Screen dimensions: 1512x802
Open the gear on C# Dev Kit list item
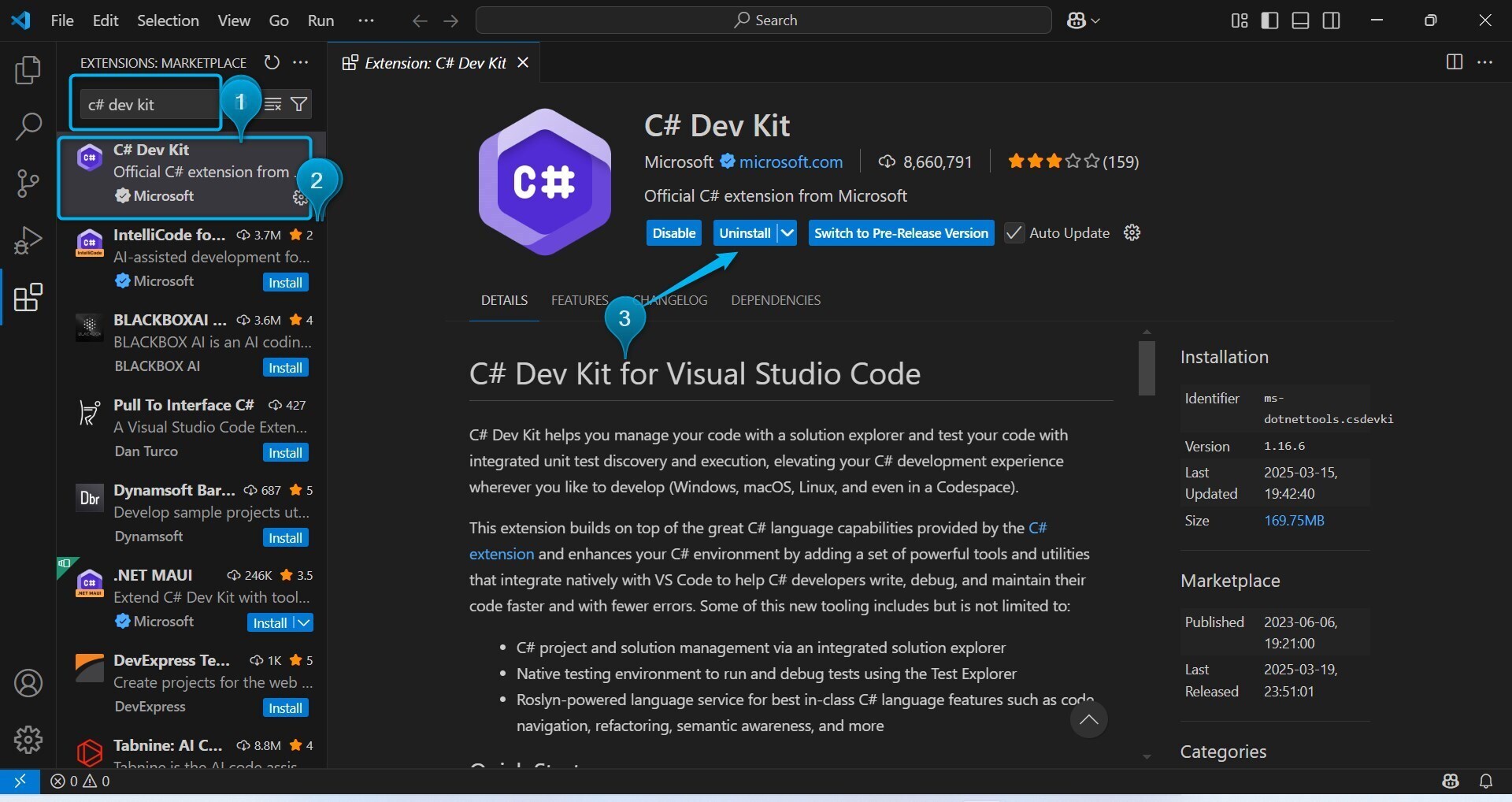(300, 198)
